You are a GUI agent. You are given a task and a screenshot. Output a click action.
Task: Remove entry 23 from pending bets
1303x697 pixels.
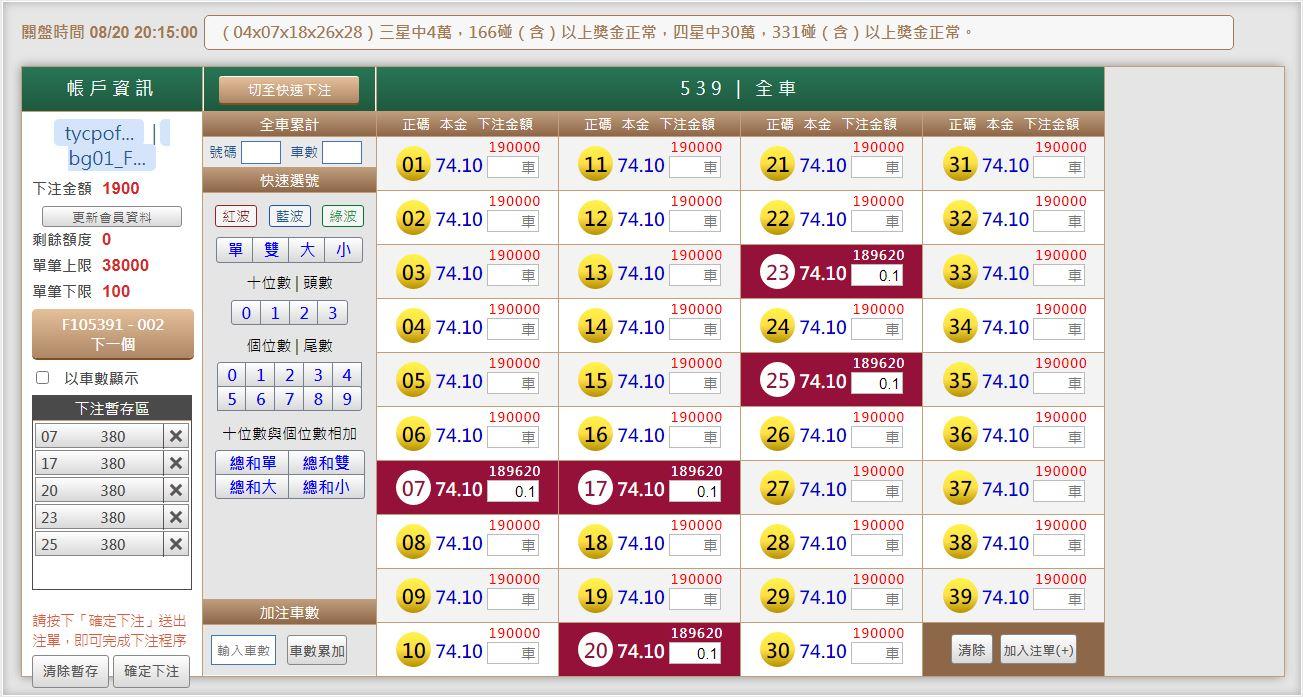point(176,517)
